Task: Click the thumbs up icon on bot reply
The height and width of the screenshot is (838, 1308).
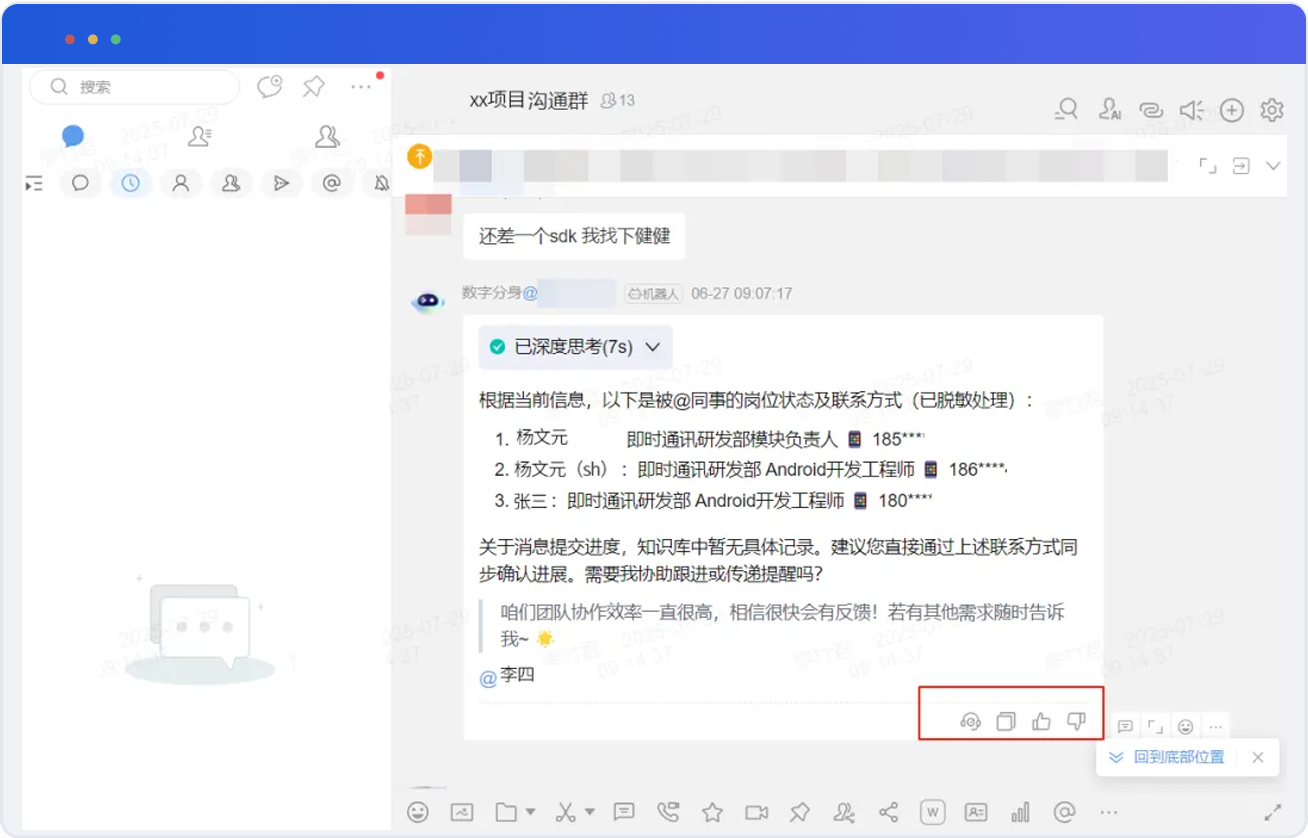Action: point(1041,721)
